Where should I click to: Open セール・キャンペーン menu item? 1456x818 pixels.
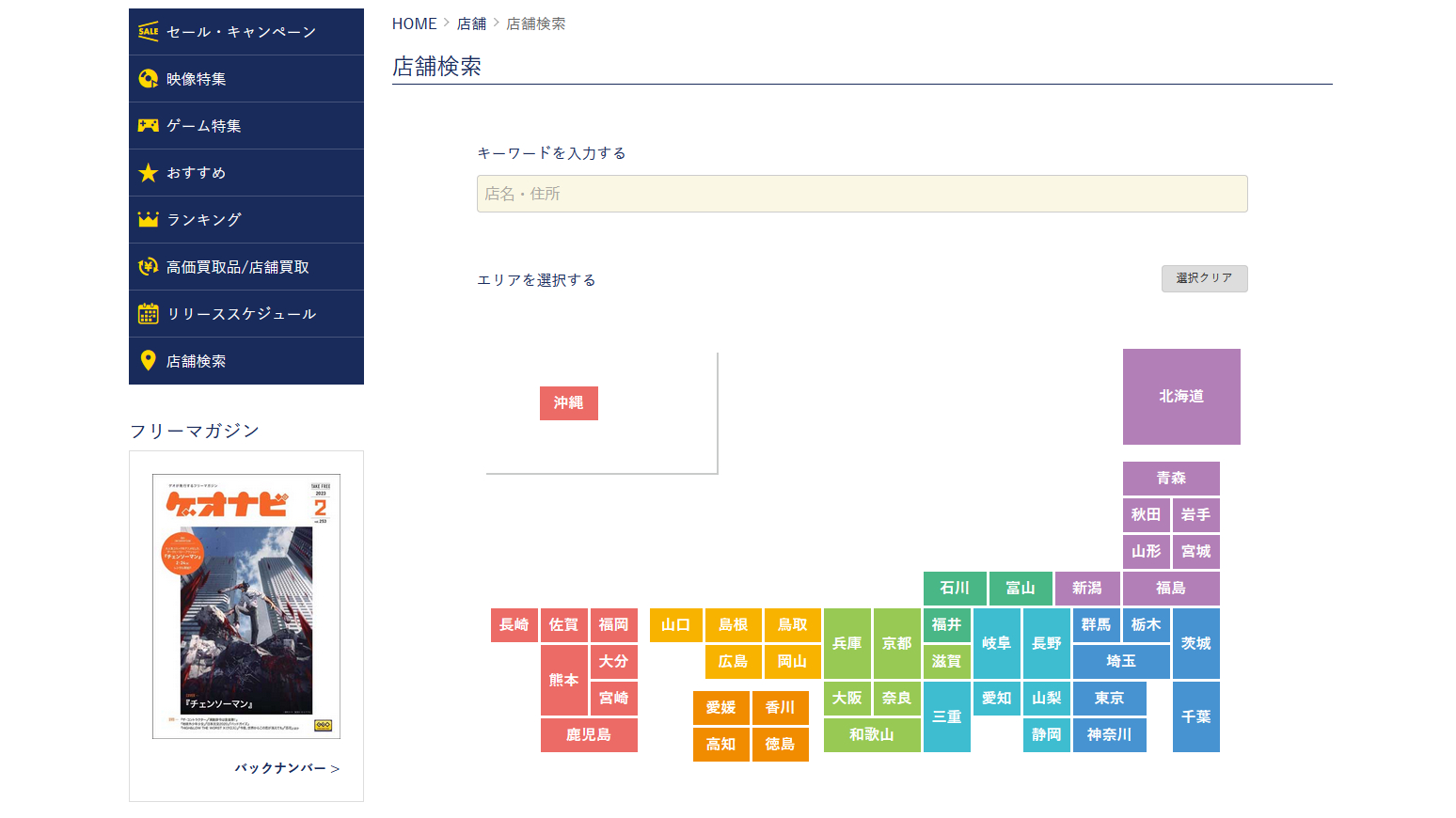(246, 32)
